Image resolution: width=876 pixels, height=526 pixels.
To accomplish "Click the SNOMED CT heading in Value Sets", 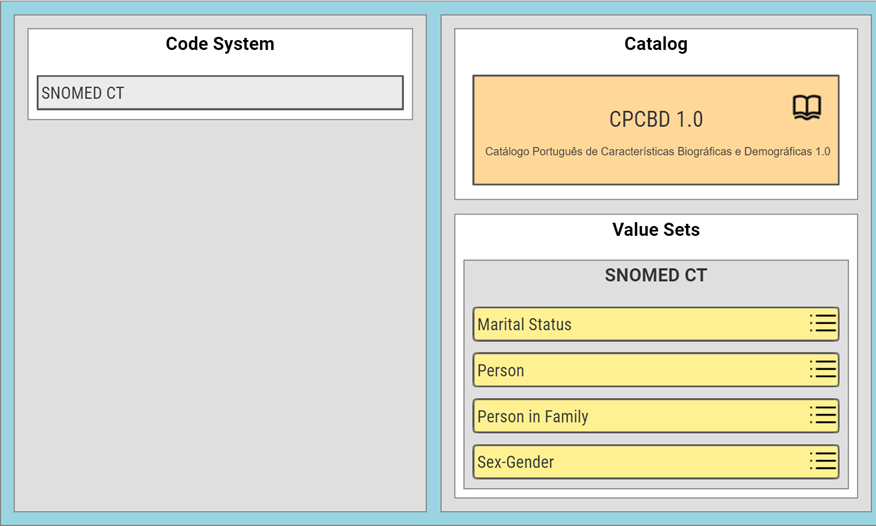I will point(656,275).
